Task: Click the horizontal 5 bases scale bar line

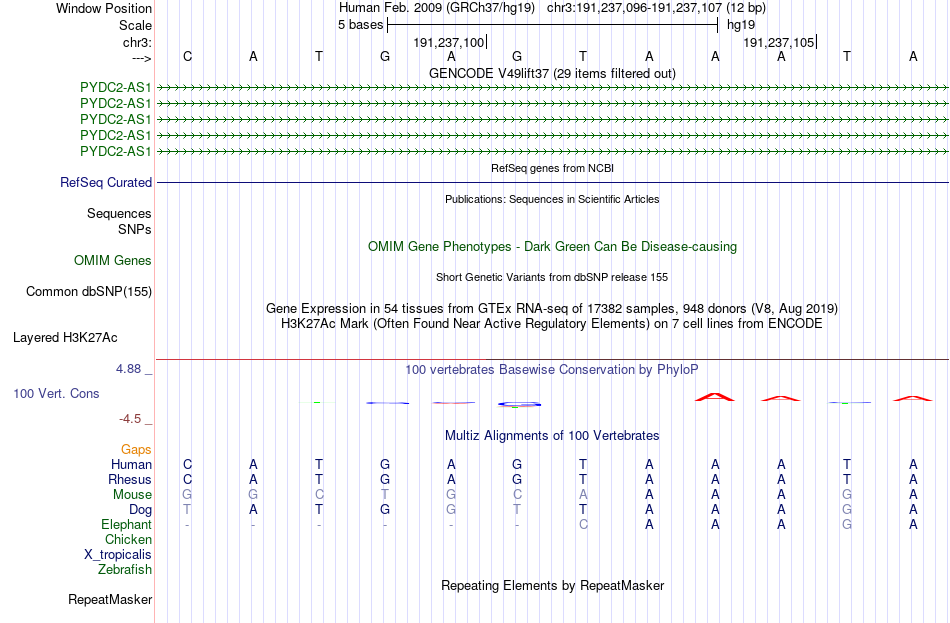Action: click(553, 25)
